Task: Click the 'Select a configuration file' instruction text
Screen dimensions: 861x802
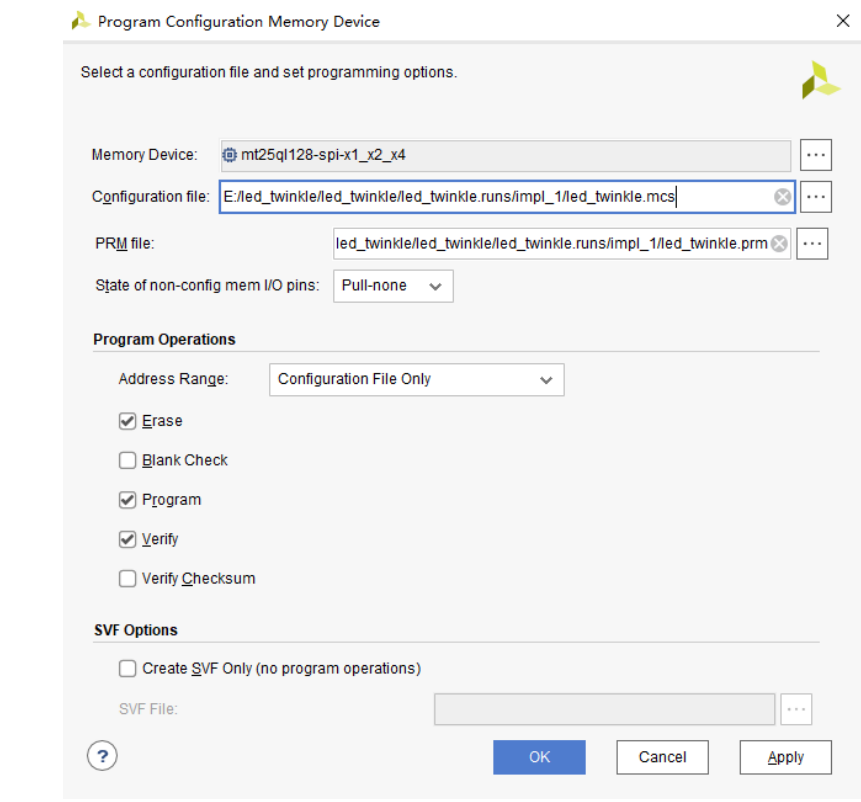Action: click(269, 72)
